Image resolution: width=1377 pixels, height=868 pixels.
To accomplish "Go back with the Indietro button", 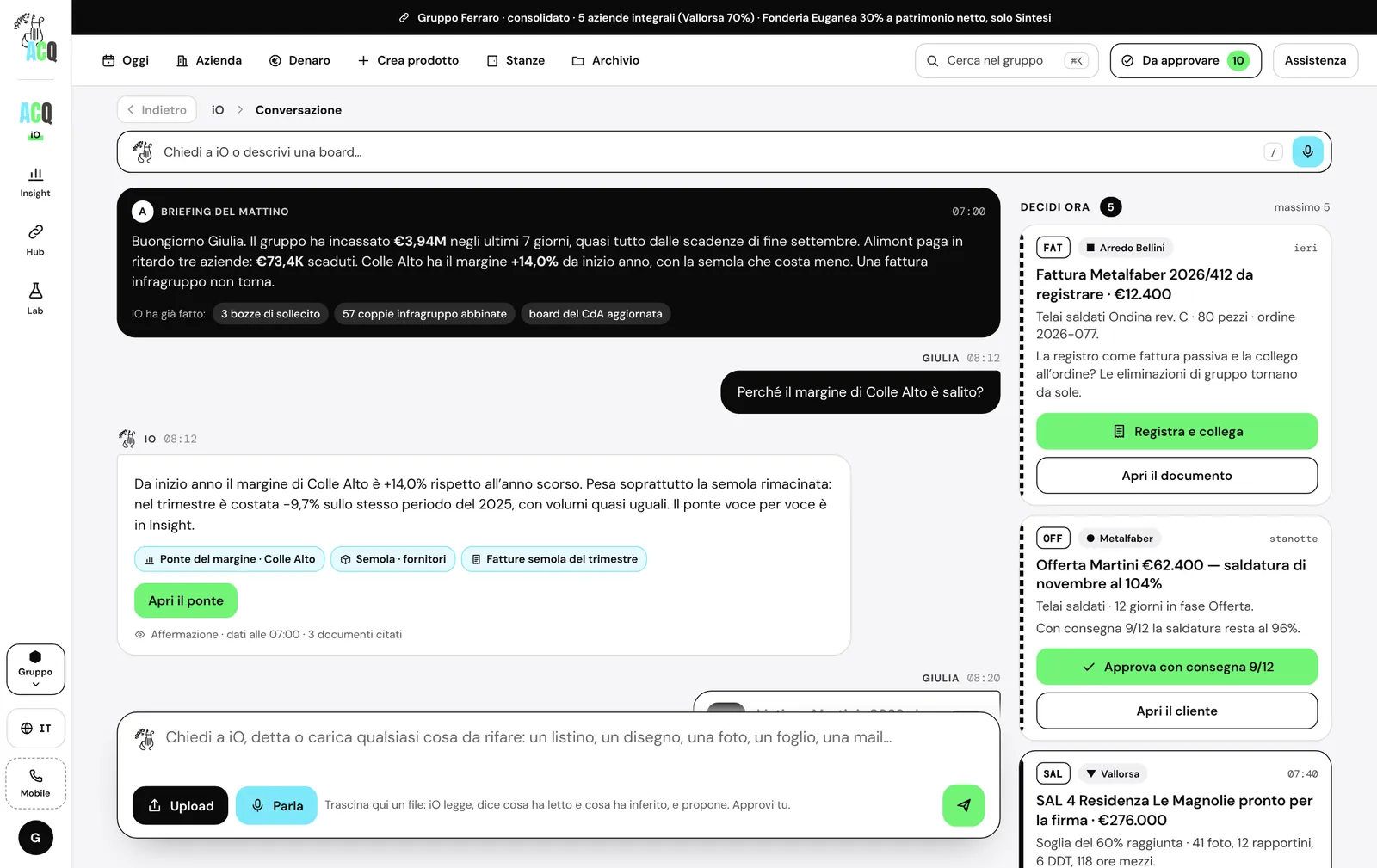I will pyautogui.click(x=157, y=110).
